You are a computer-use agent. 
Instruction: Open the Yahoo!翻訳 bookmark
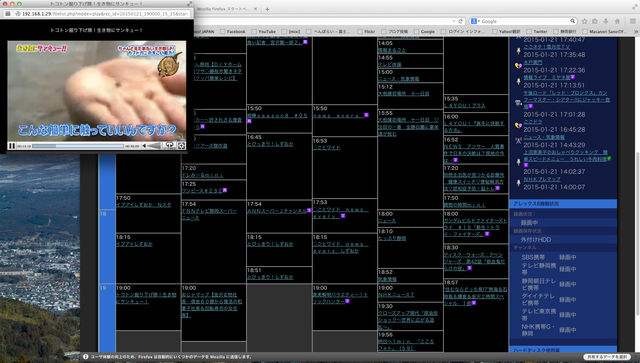[506, 31]
